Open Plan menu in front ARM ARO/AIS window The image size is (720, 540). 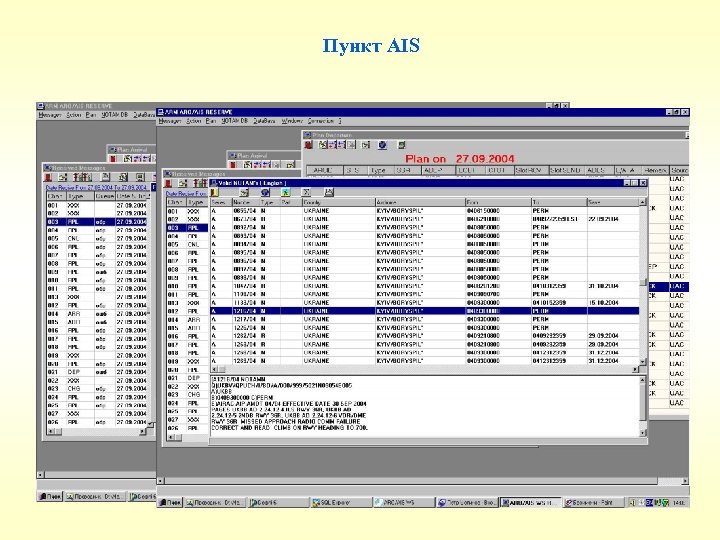pyautogui.click(x=210, y=121)
